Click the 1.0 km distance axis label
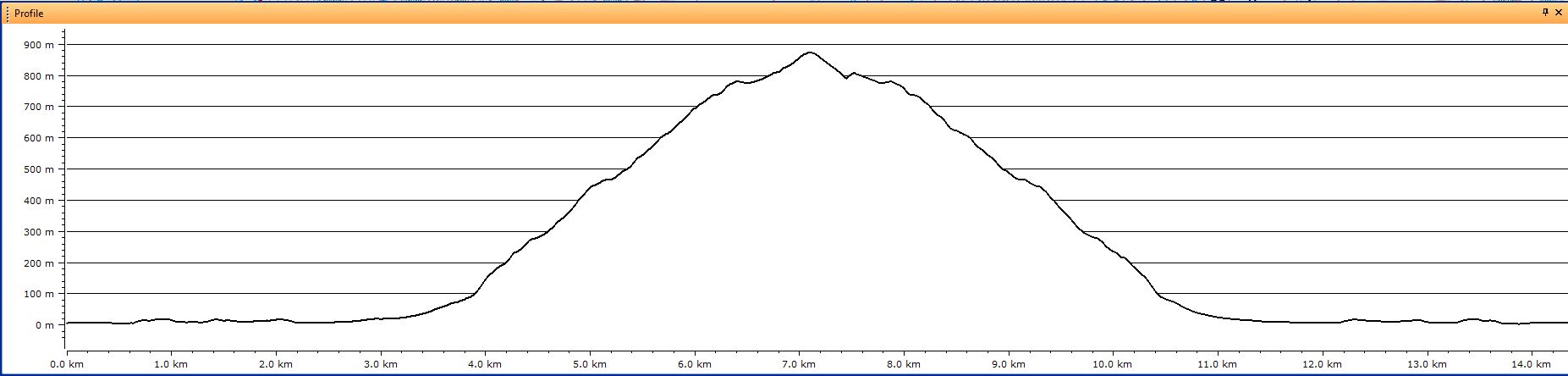1568x376 pixels. pos(171,364)
